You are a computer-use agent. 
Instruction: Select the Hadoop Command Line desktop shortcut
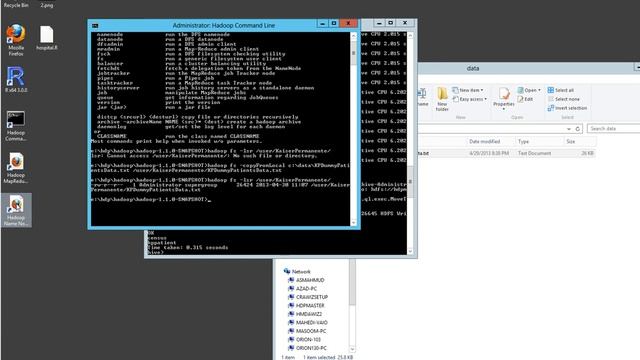pyautogui.click(x=16, y=126)
